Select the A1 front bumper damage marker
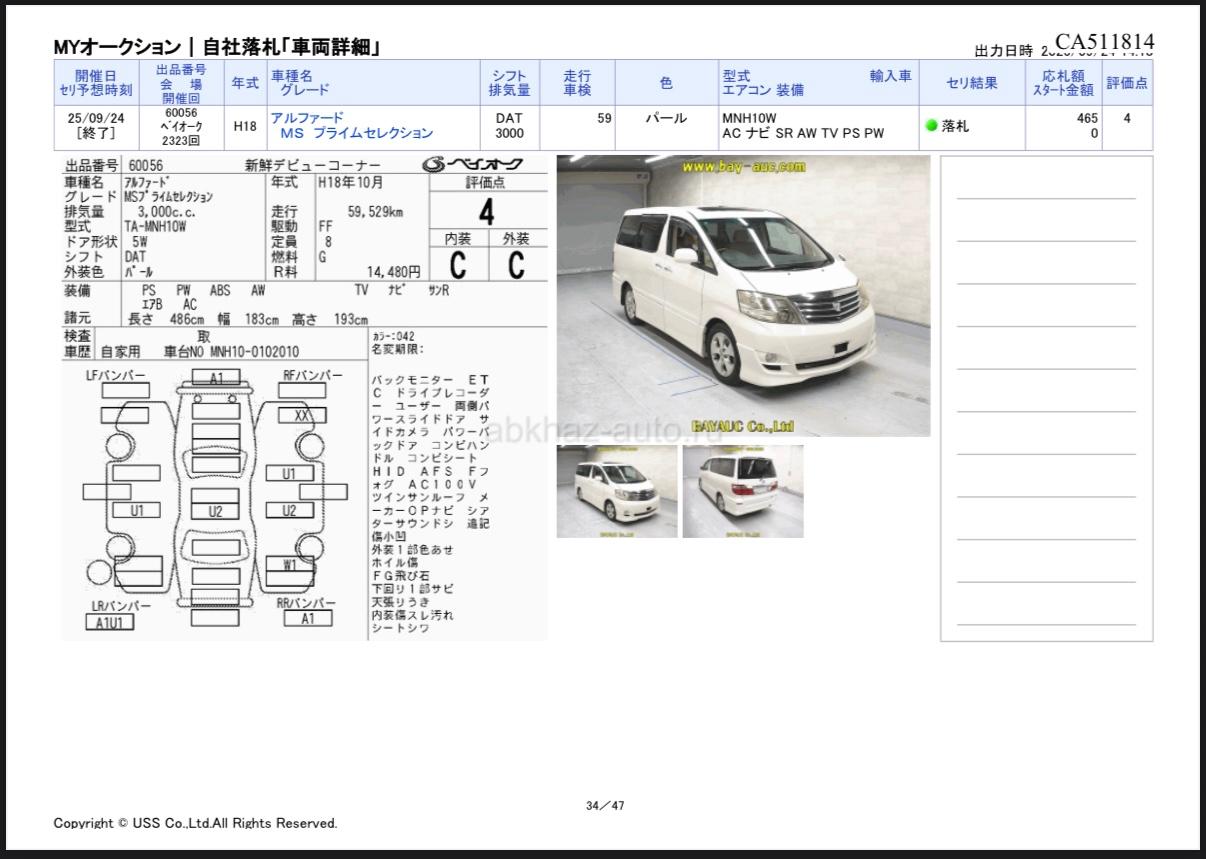 (x=216, y=378)
